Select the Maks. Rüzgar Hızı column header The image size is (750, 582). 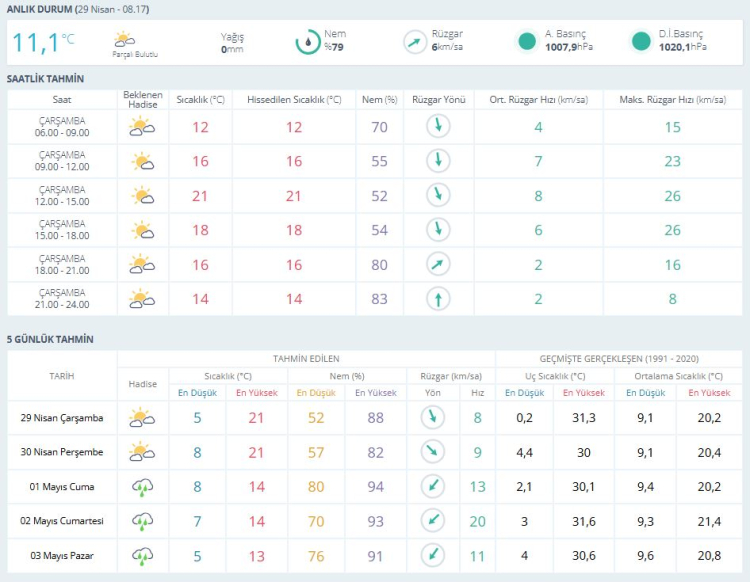click(x=672, y=100)
